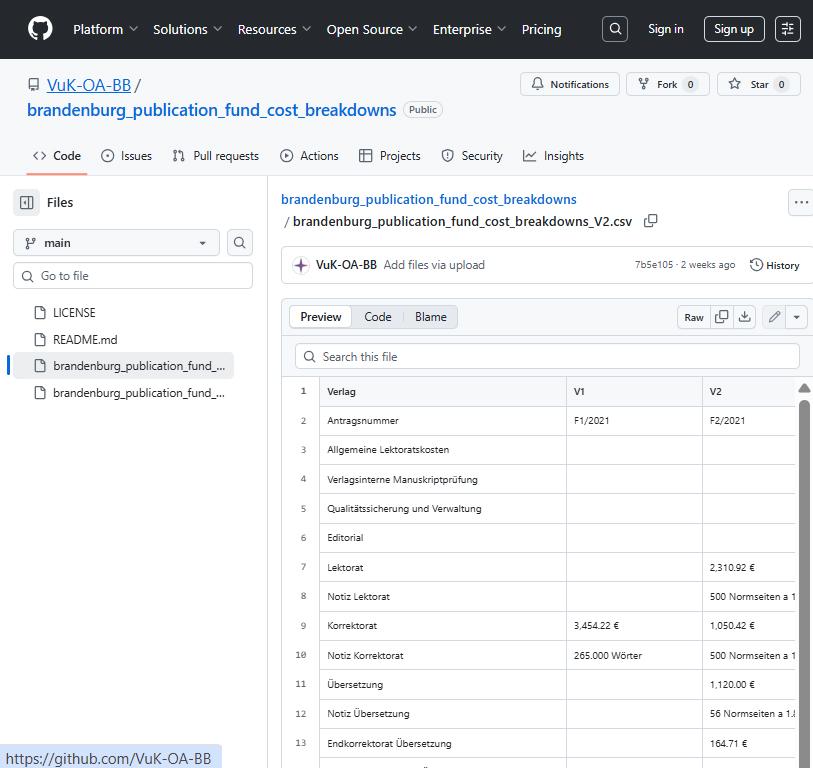Switch to the Code view tab
813x768 pixels.
[378, 316]
